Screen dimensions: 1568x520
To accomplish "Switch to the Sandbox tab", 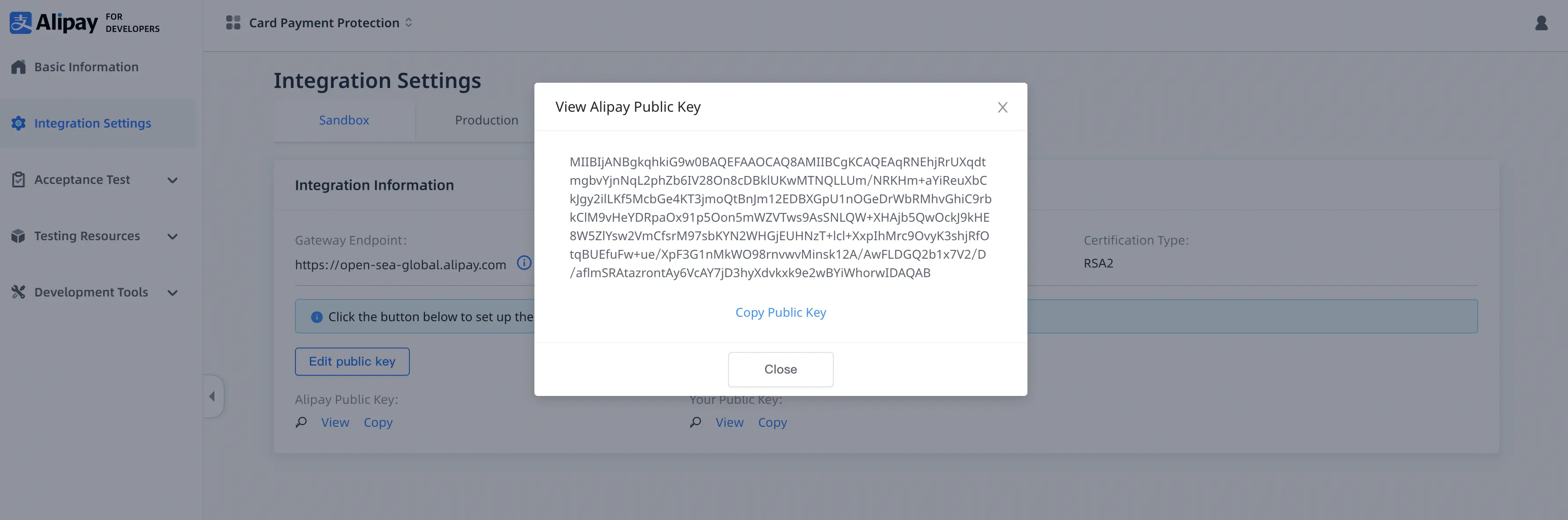I will 344,121.
